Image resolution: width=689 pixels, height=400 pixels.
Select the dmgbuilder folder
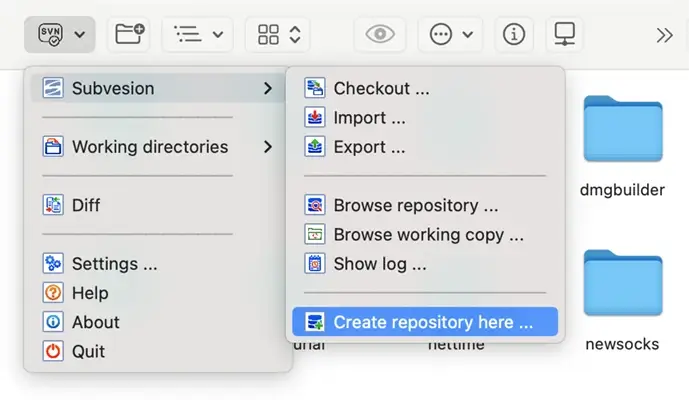[x=623, y=129]
